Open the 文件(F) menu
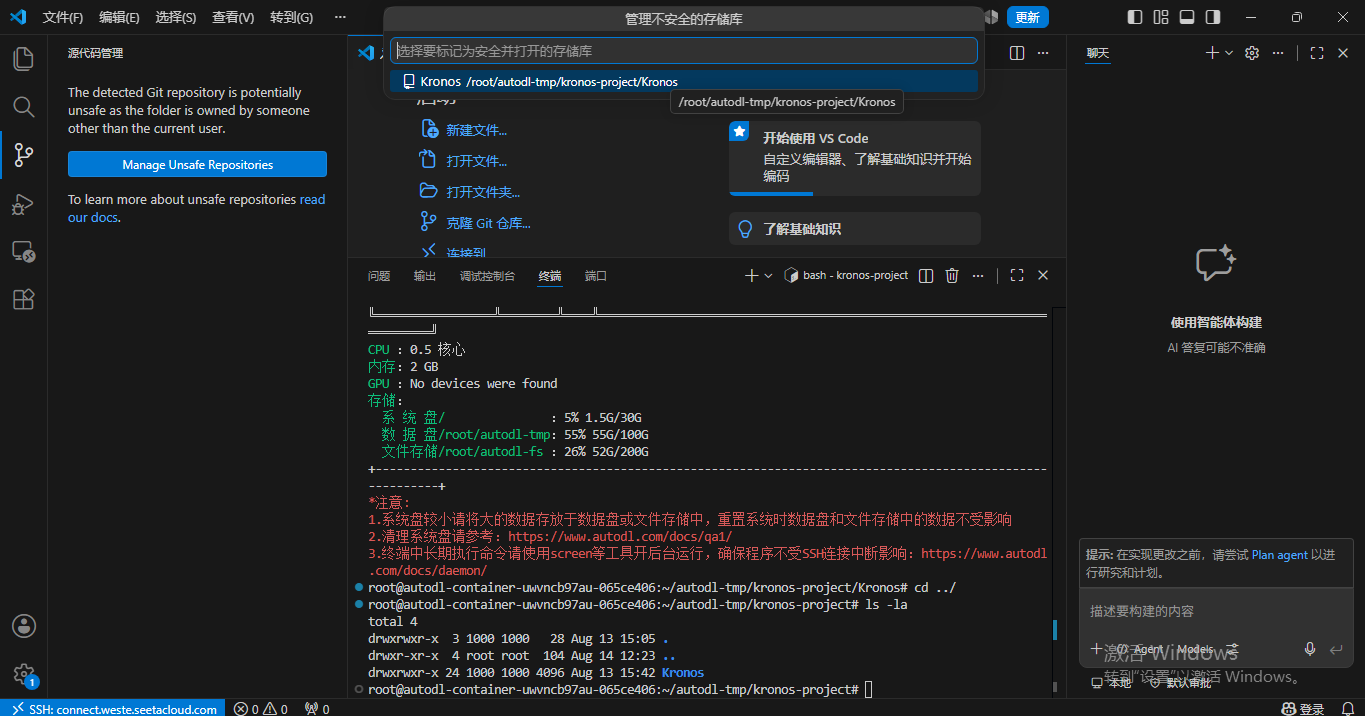Screen dimensions: 1365x716 click(63, 17)
